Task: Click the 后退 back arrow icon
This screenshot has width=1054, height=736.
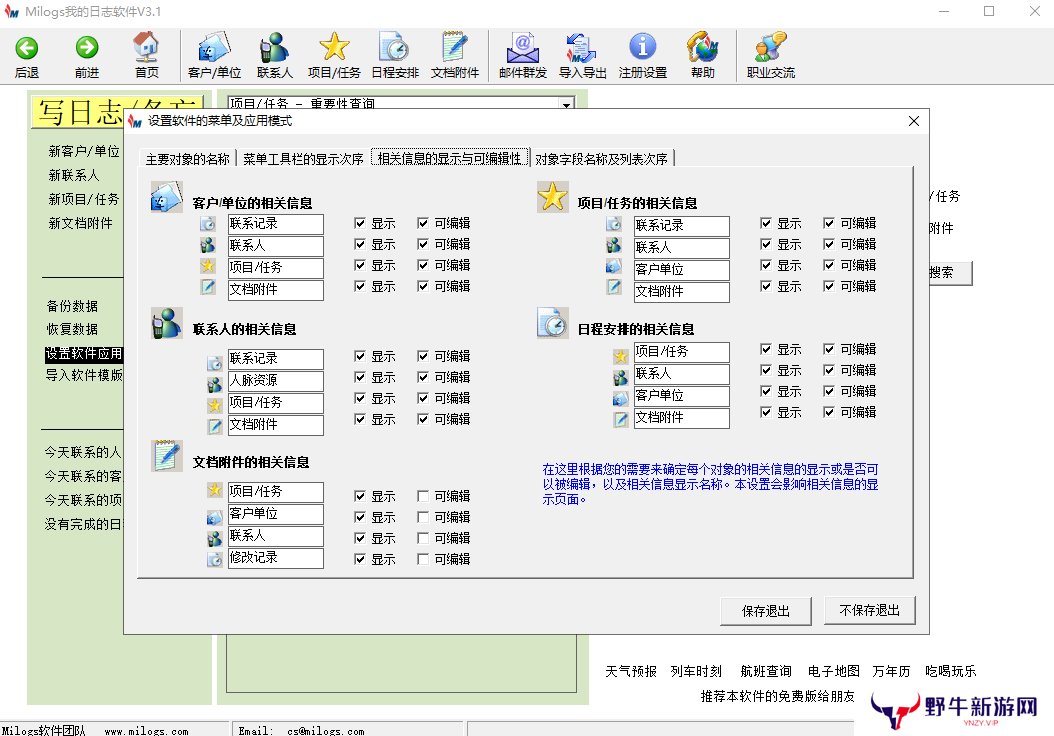Action: click(x=27, y=48)
